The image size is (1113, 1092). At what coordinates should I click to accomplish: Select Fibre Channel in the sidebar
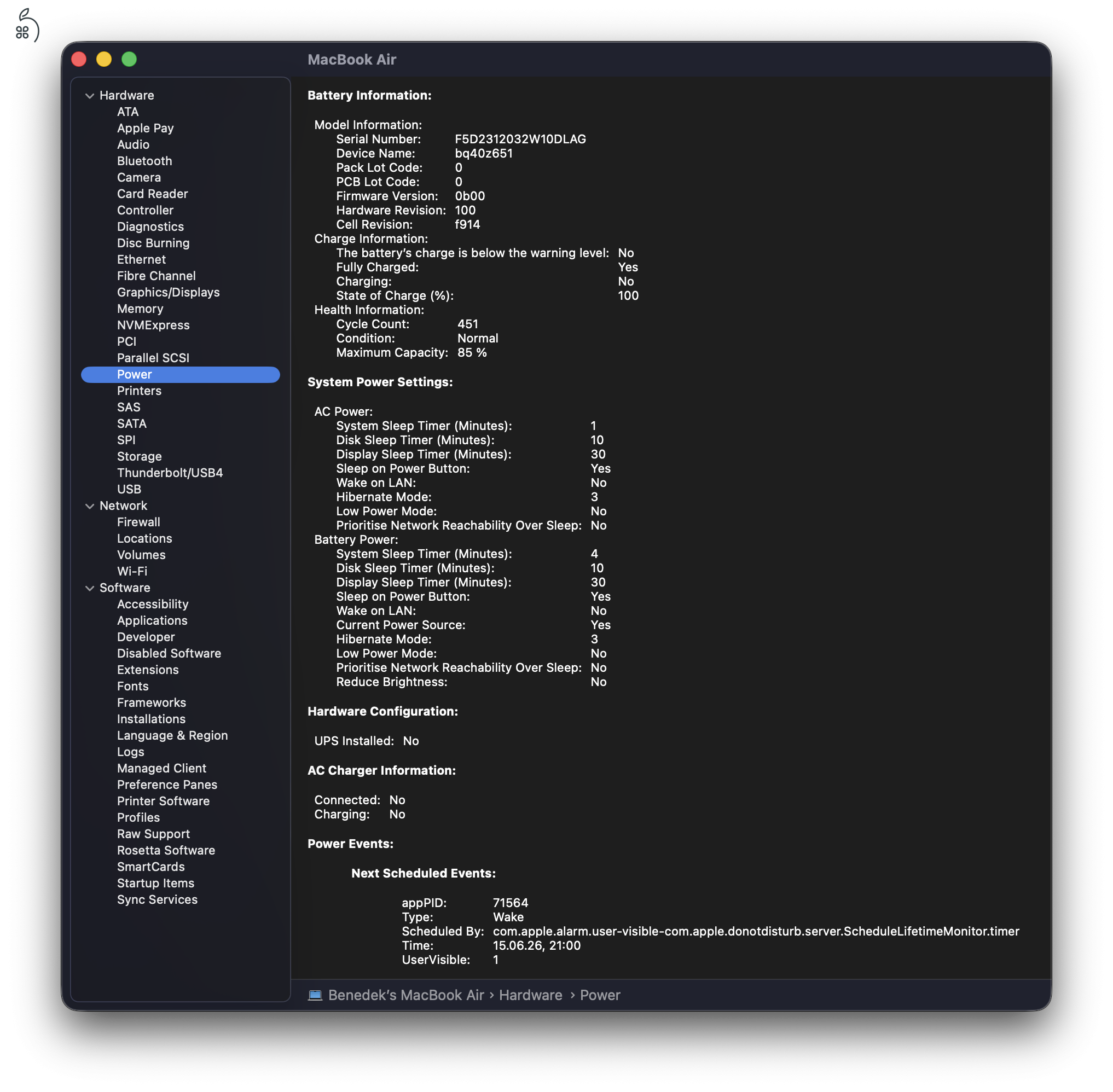(156, 276)
